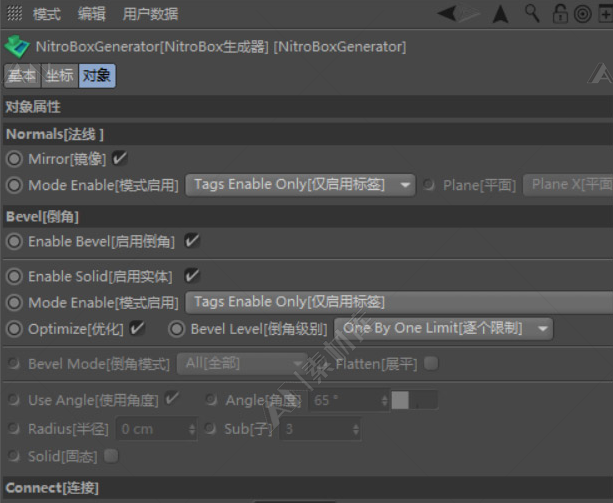The width and height of the screenshot is (613, 503).
Task: Click the Bevel Mode keyframe circle
Action: (x=14, y=363)
